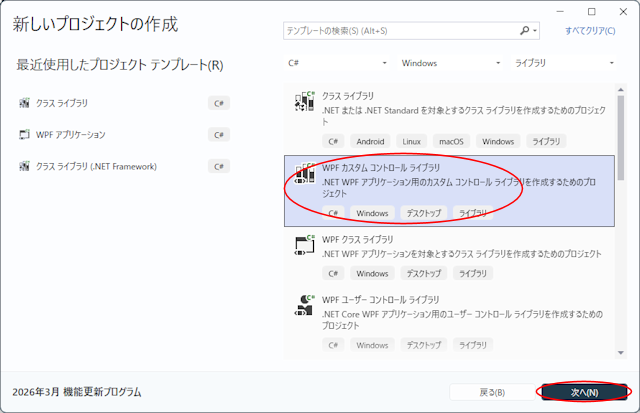The image size is (640, 413).
Task: Open the C# language filter dropdown
Action: (x=335, y=63)
